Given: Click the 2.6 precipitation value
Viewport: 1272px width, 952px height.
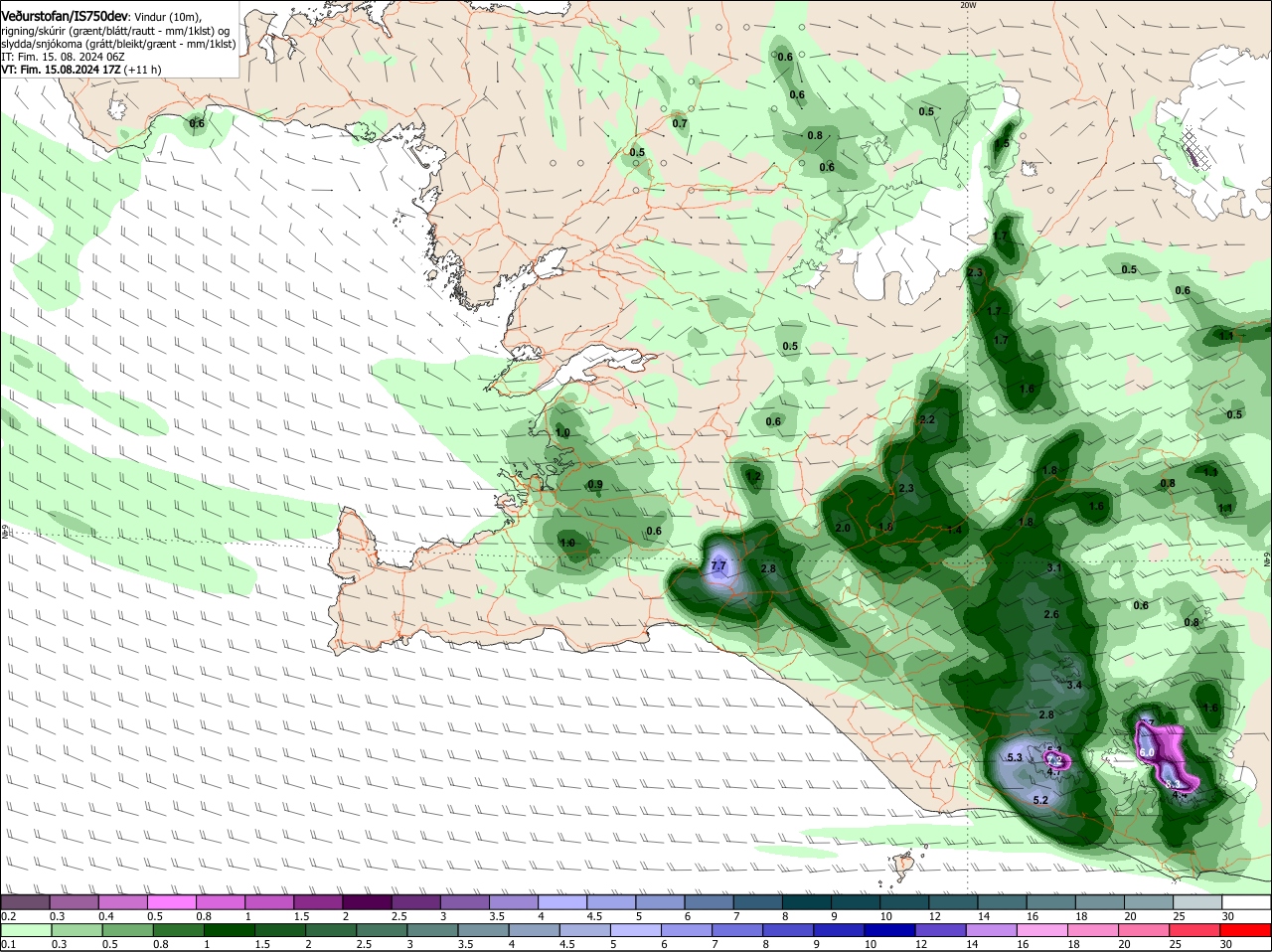Looking at the screenshot, I should pos(1051,615).
